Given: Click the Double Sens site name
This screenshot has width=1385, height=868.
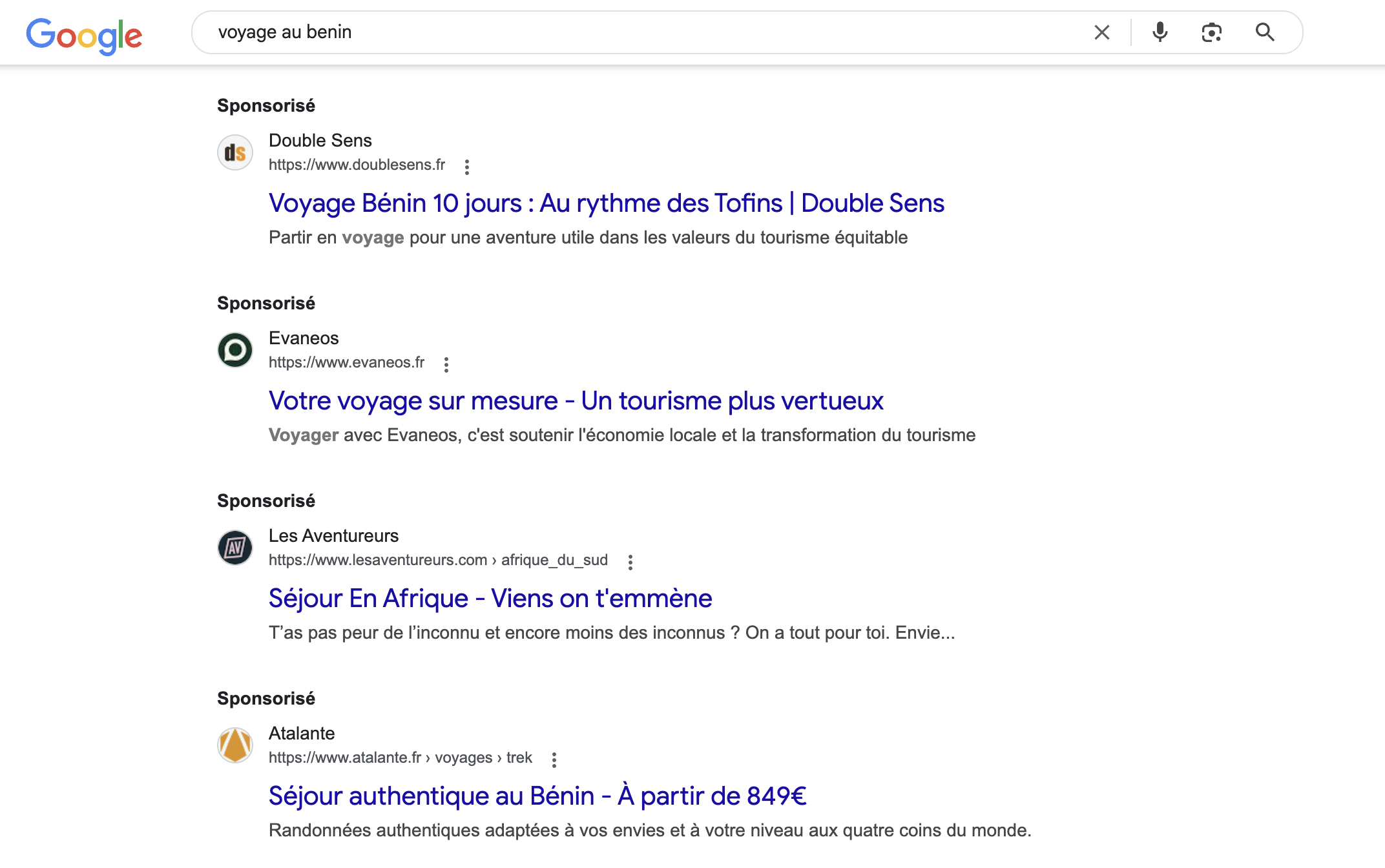Looking at the screenshot, I should pyautogui.click(x=320, y=140).
